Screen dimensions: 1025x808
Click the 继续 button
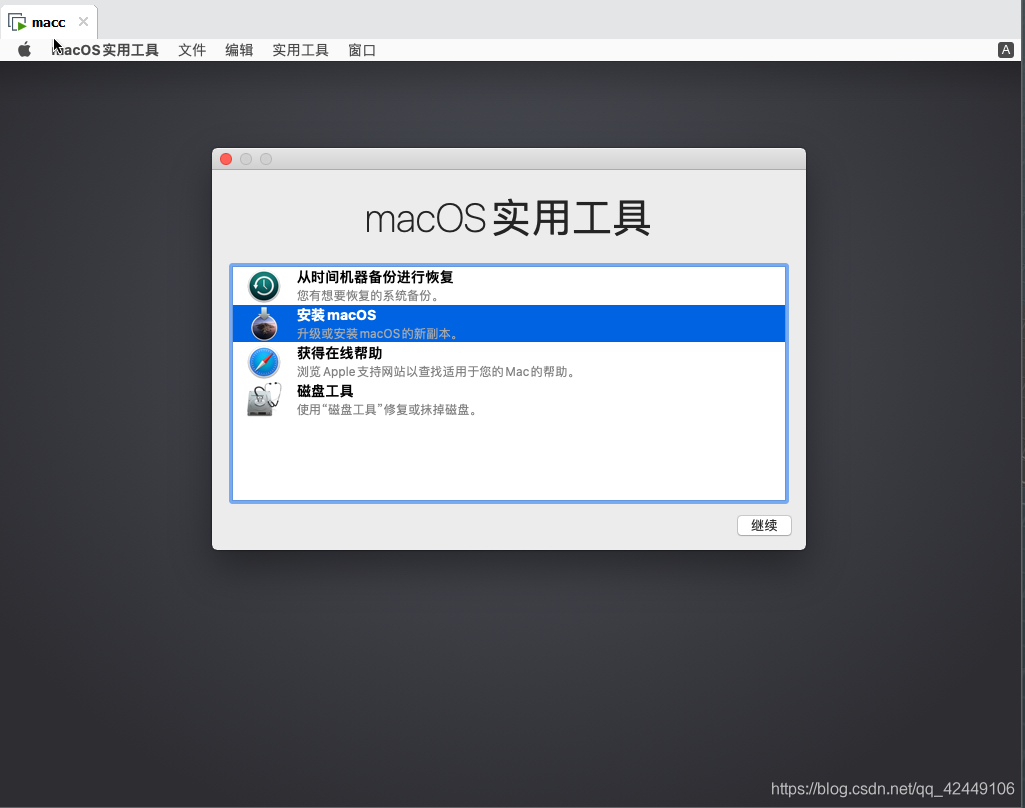tap(764, 526)
